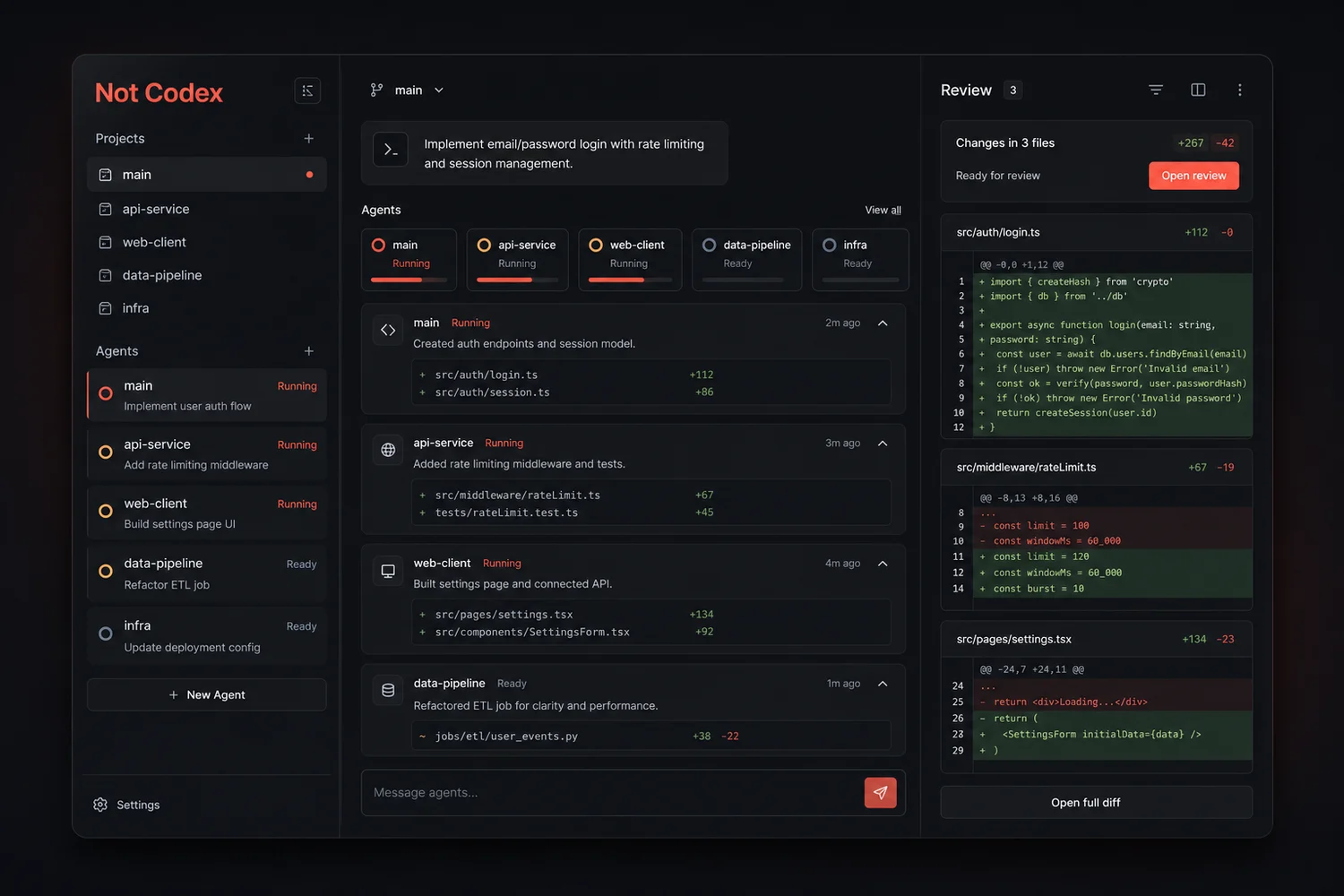Click the Open review button
The image size is (1344, 896).
pyautogui.click(x=1193, y=176)
